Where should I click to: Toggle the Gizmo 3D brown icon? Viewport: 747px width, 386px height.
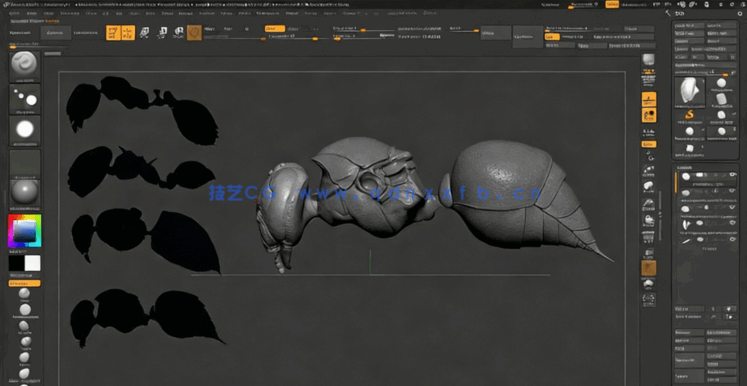194,33
